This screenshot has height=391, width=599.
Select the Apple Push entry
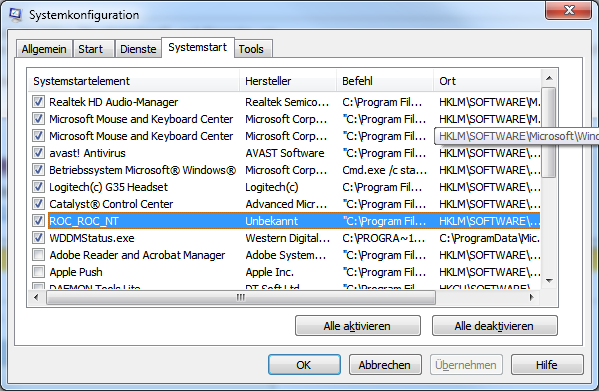[x=76, y=272]
